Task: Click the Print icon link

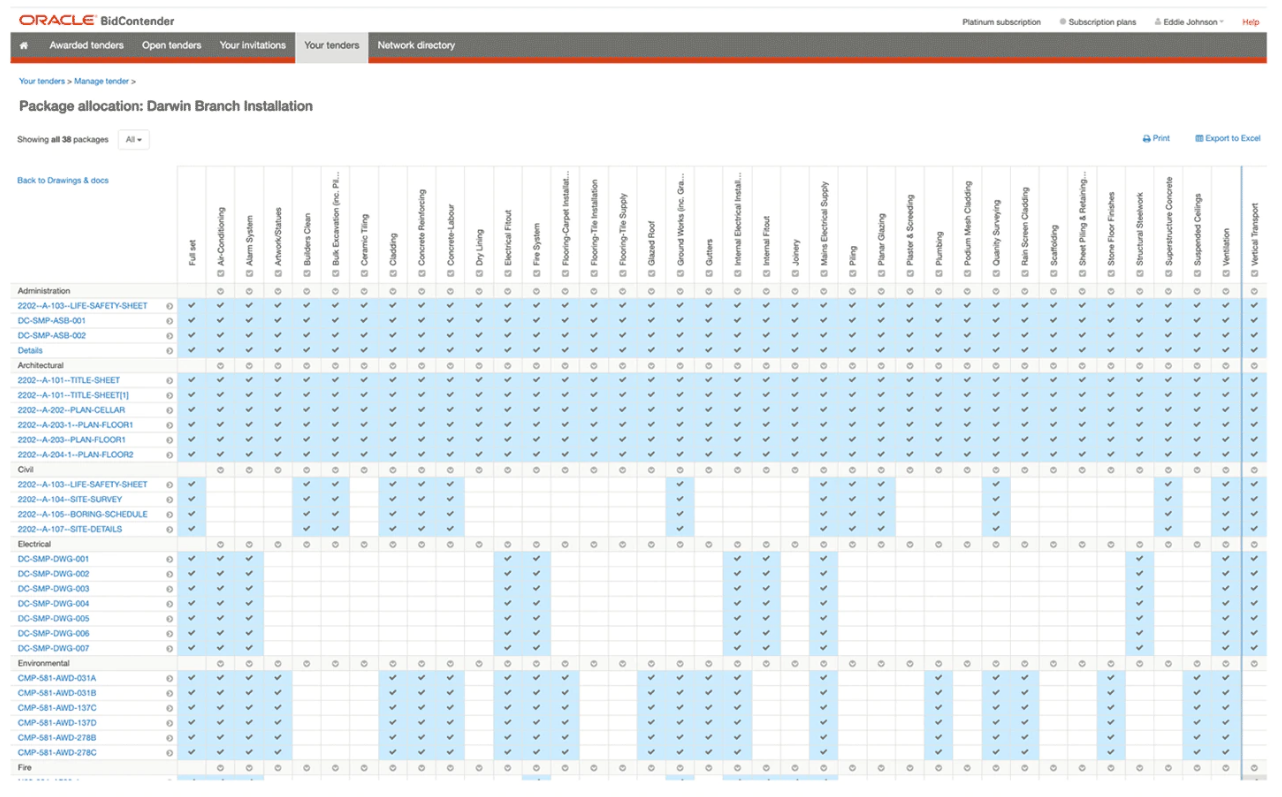Action: [x=1155, y=139]
